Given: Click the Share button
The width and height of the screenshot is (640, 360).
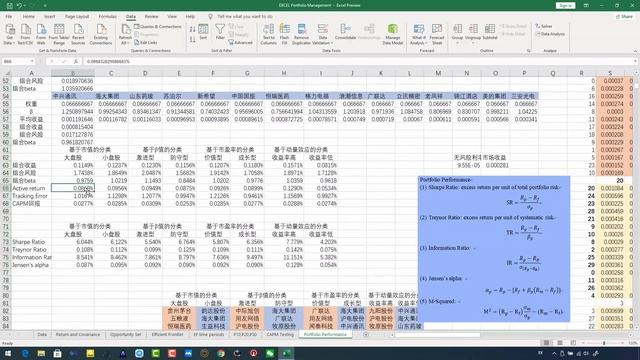Looking at the screenshot, I should point(624,17).
